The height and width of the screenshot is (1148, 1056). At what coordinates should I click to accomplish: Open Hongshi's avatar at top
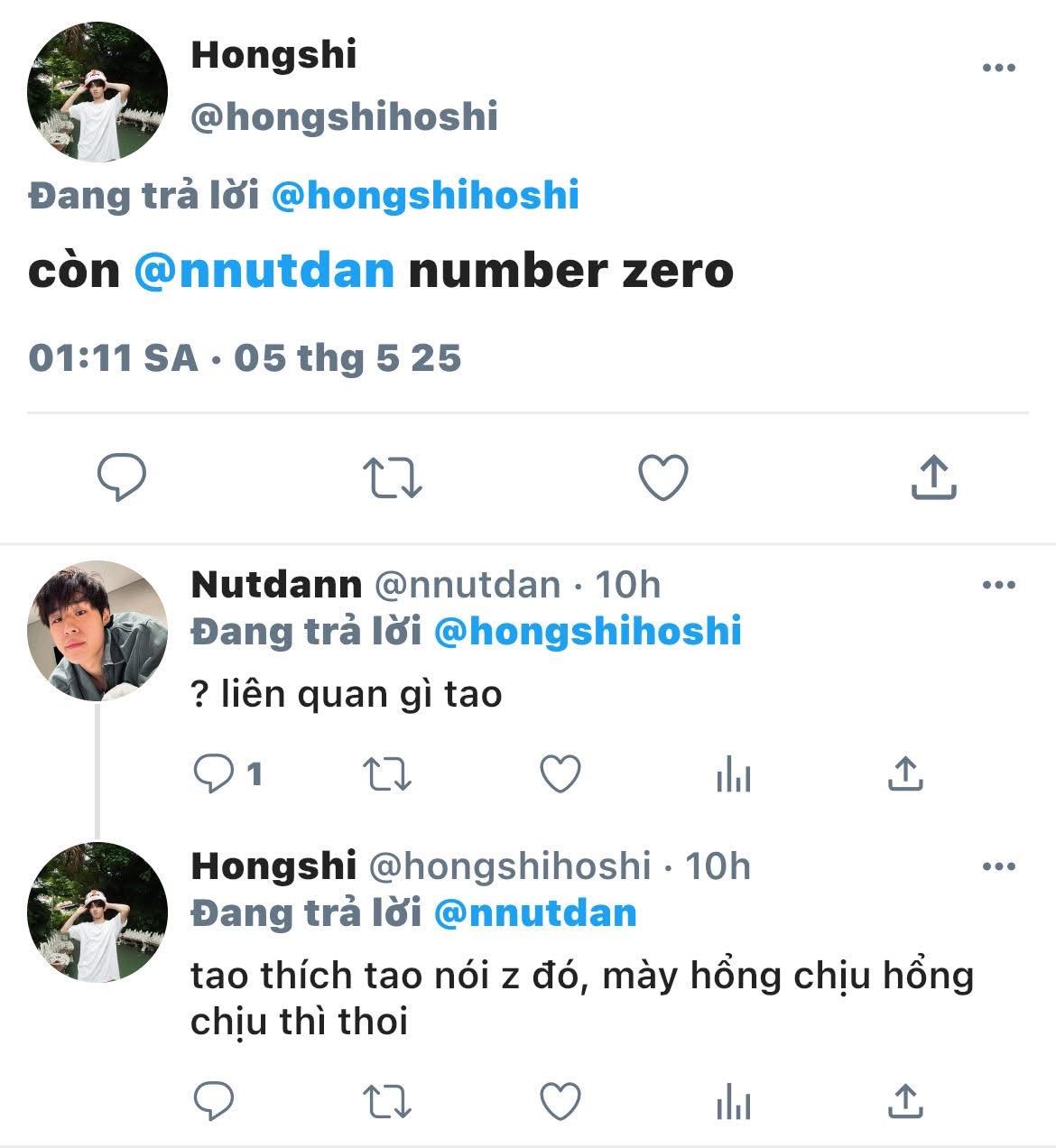click(97, 93)
